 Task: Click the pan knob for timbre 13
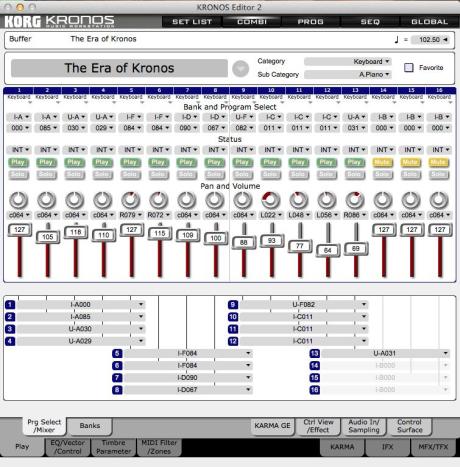(x=355, y=200)
